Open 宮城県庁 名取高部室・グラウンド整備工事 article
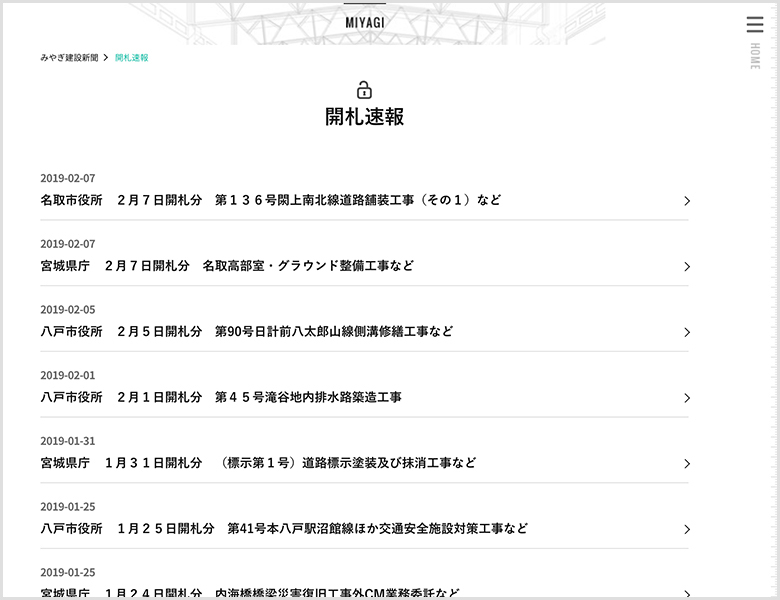This screenshot has height=600, width=780. (x=227, y=266)
